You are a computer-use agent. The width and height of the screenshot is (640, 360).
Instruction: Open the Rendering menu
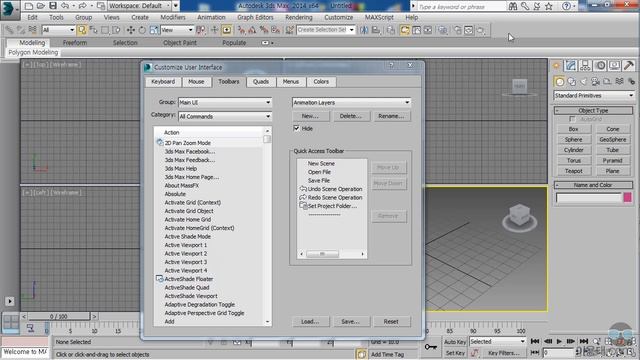299,18
